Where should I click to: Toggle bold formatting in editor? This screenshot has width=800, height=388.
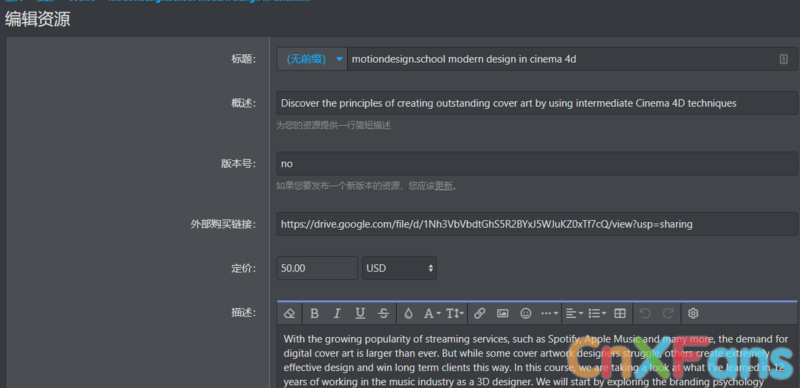point(314,313)
